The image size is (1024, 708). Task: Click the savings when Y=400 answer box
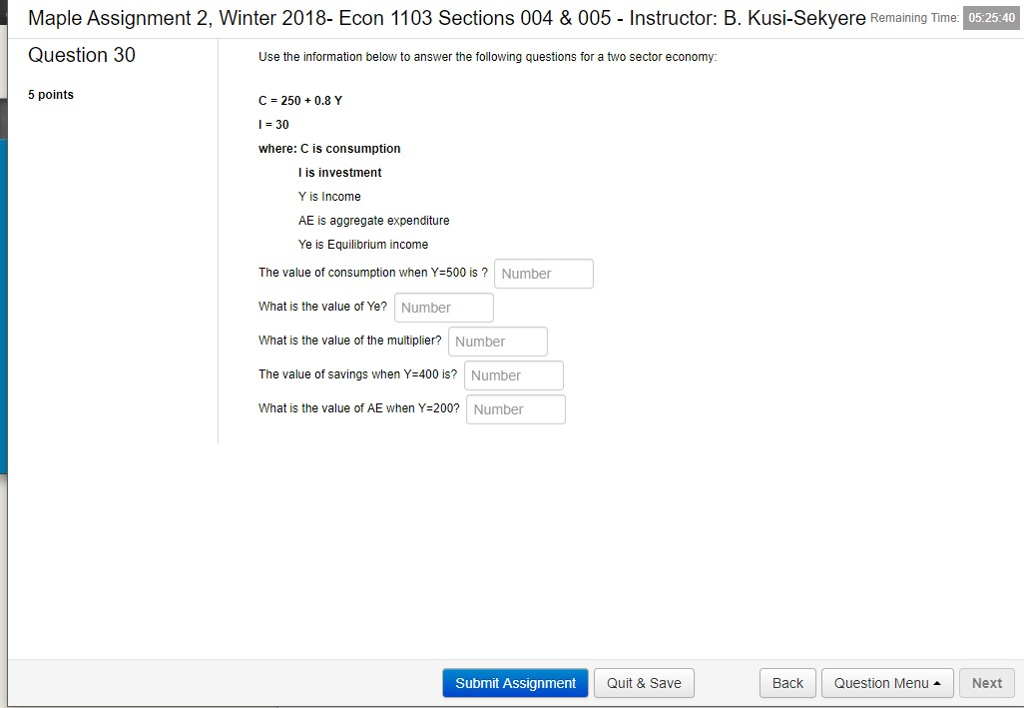(x=513, y=375)
